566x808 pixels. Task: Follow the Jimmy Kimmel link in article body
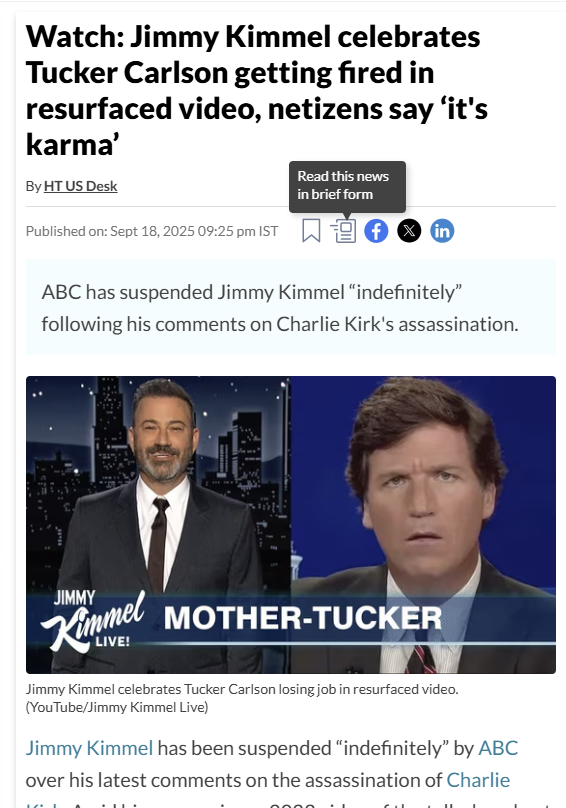89,748
